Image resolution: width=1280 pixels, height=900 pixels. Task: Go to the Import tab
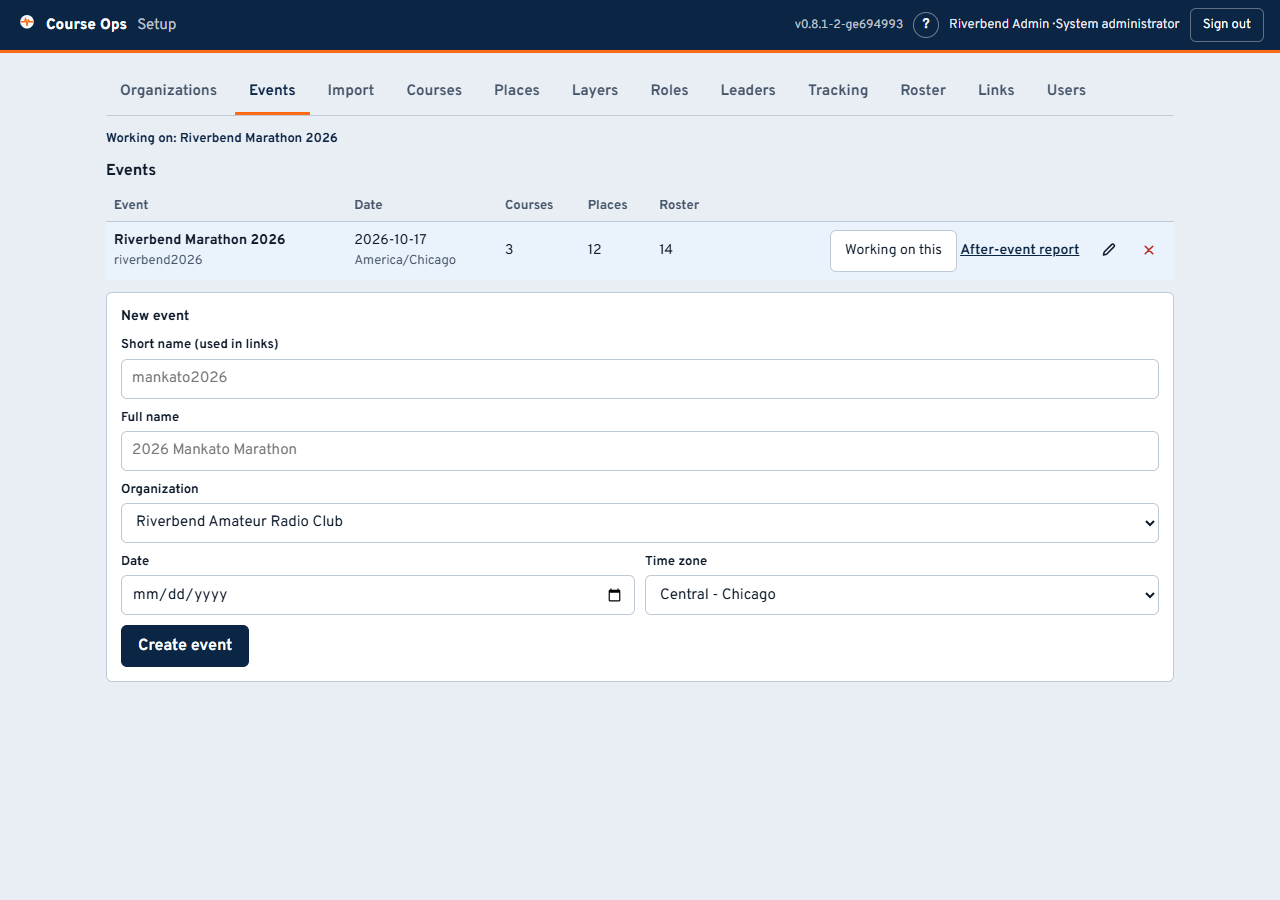pyautogui.click(x=351, y=90)
